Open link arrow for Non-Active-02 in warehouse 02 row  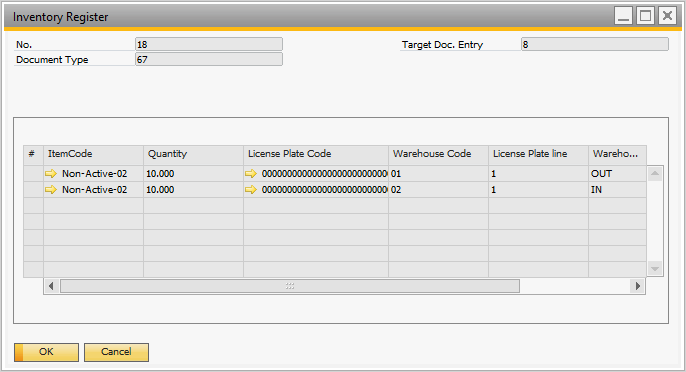[x=51, y=190]
